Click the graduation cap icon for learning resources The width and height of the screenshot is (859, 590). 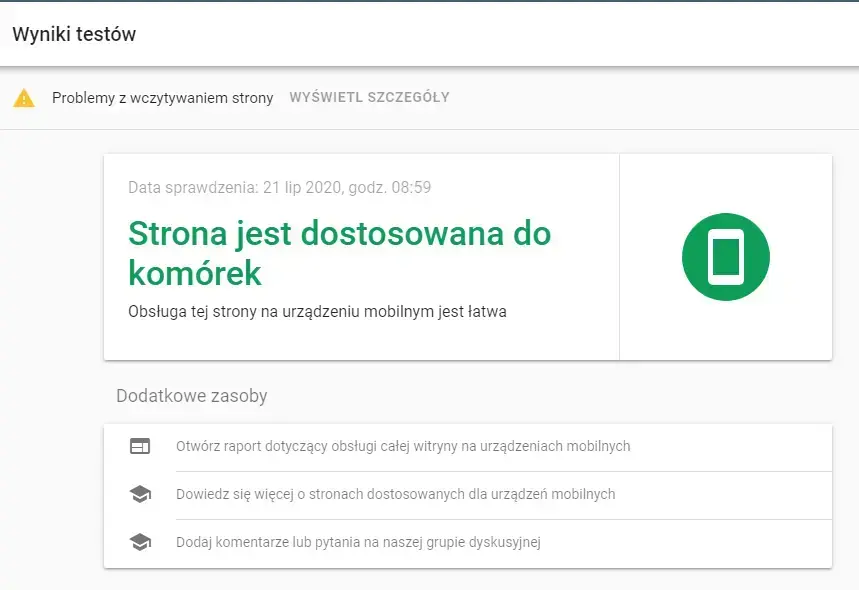click(143, 494)
